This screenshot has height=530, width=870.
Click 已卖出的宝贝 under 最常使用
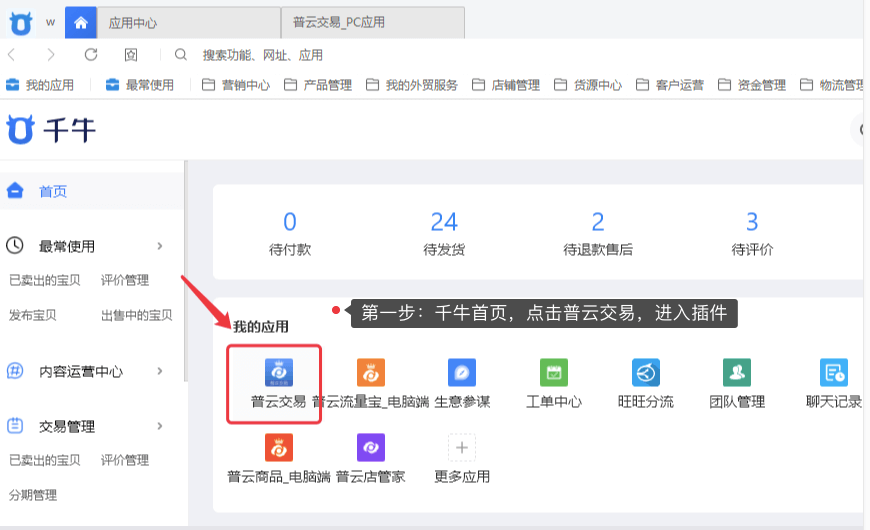44,280
